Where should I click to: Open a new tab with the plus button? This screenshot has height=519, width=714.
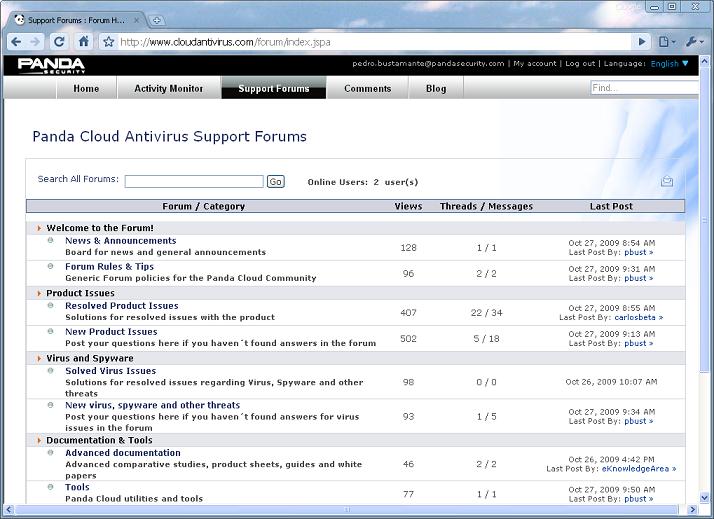(x=156, y=20)
